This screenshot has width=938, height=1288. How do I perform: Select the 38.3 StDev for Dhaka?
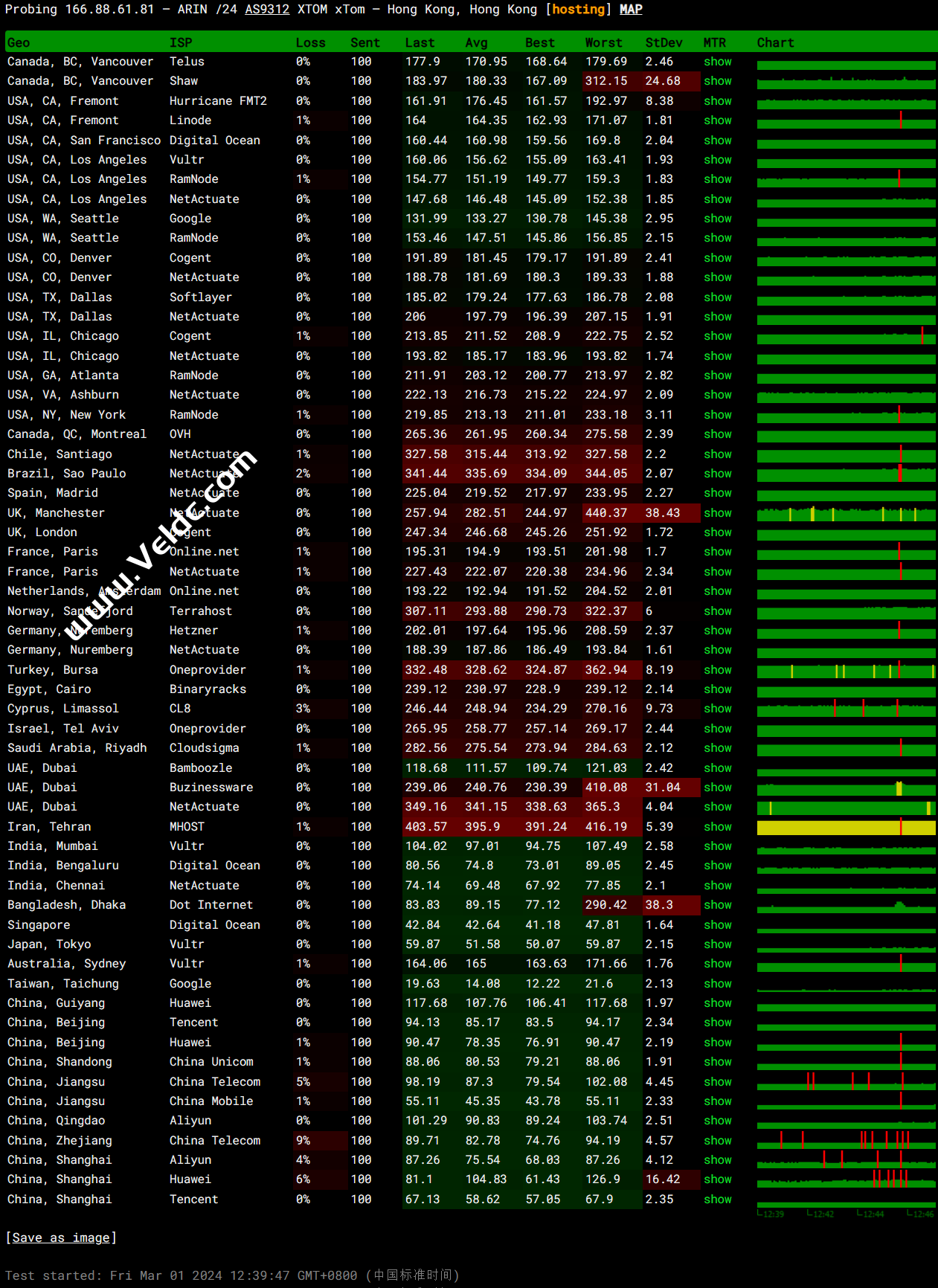tap(659, 905)
